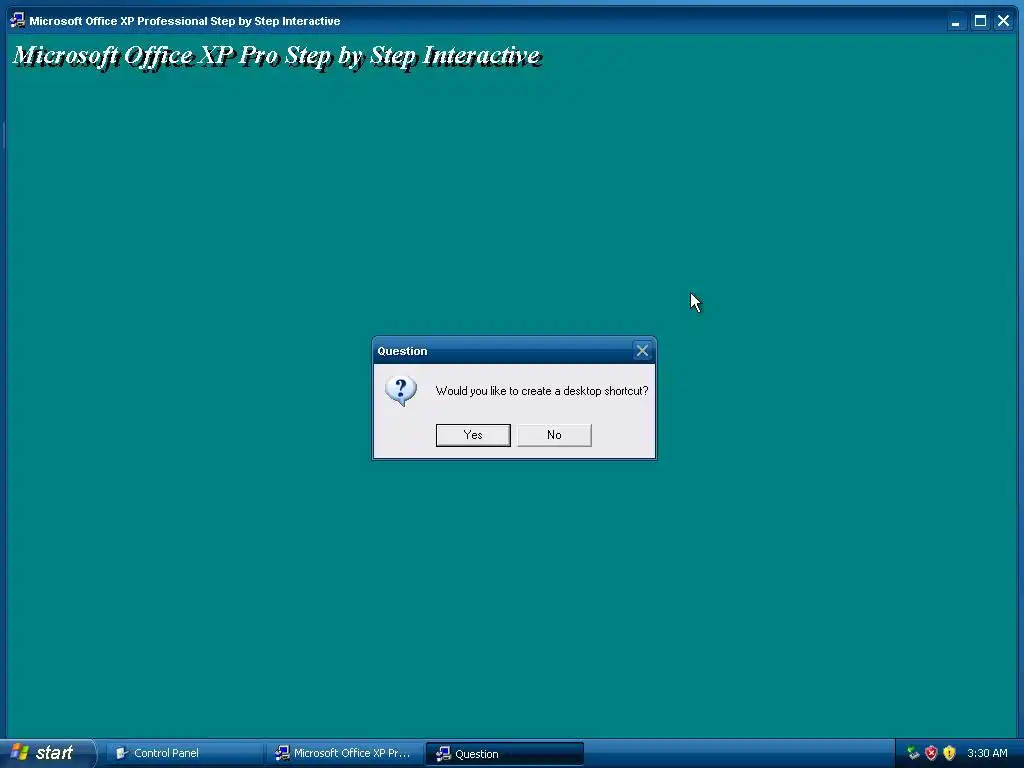Click the 'Microsoft Office XP Pro Step by Step Interactive' heading
This screenshot has height=768, width=1024.
tap(277, 56)
